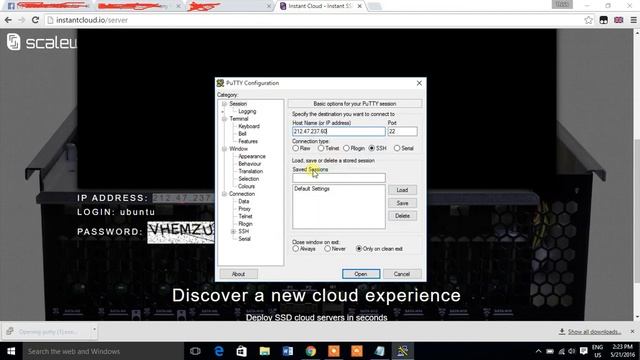
Task: Close PuTTY Configuration dialog
Action: (x=419, y=83)
